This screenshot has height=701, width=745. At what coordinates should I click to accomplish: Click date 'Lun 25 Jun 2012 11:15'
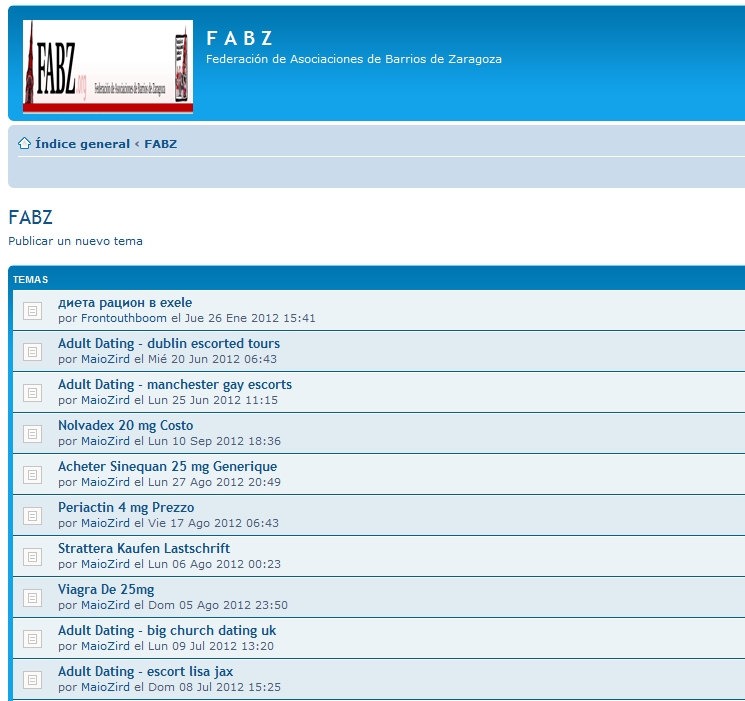point(213,400)
